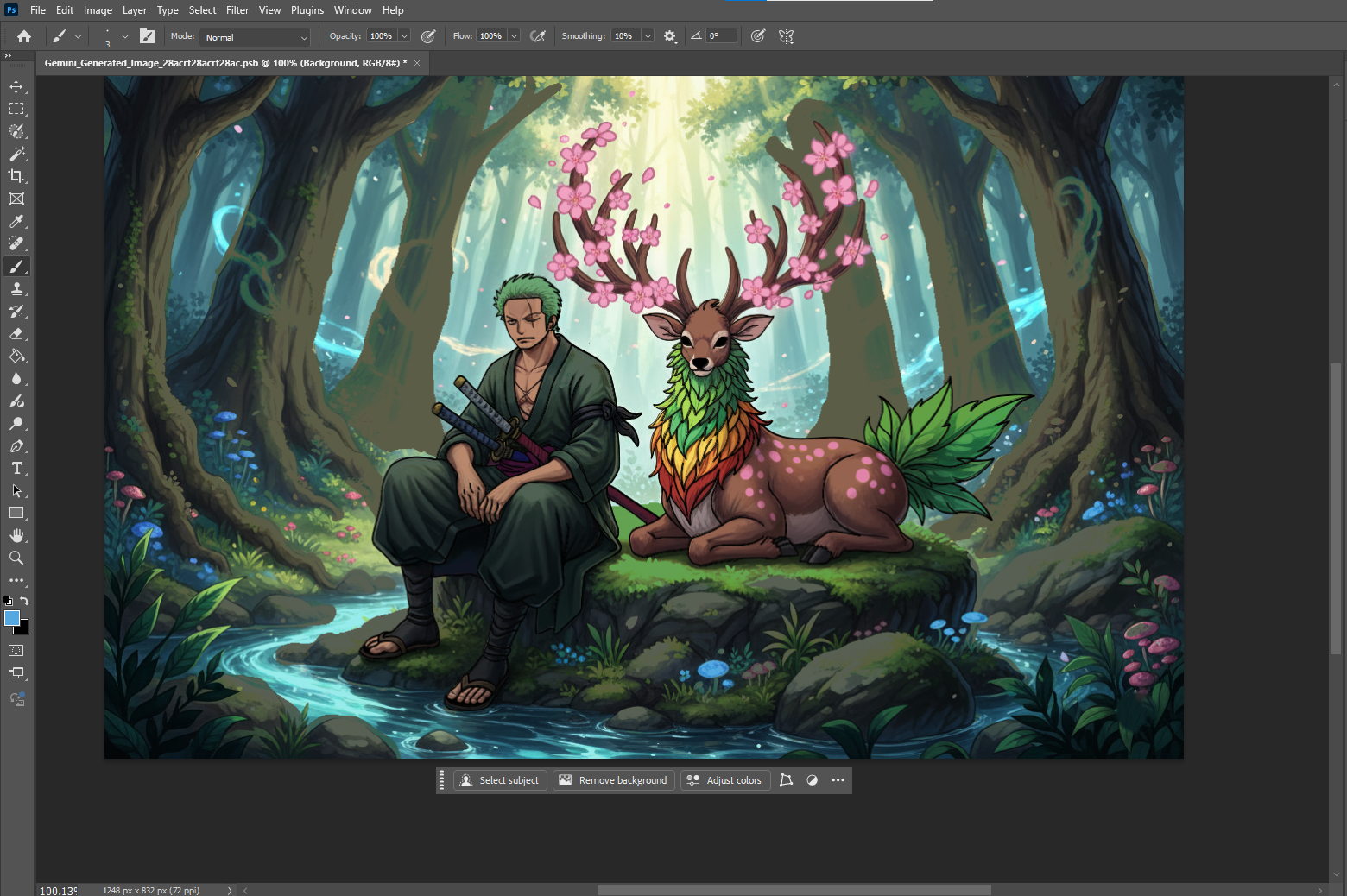Image resolution: width=1347 pixels, height=896 pixels.
Task: Open the Image menu
Action: point(98,10)
